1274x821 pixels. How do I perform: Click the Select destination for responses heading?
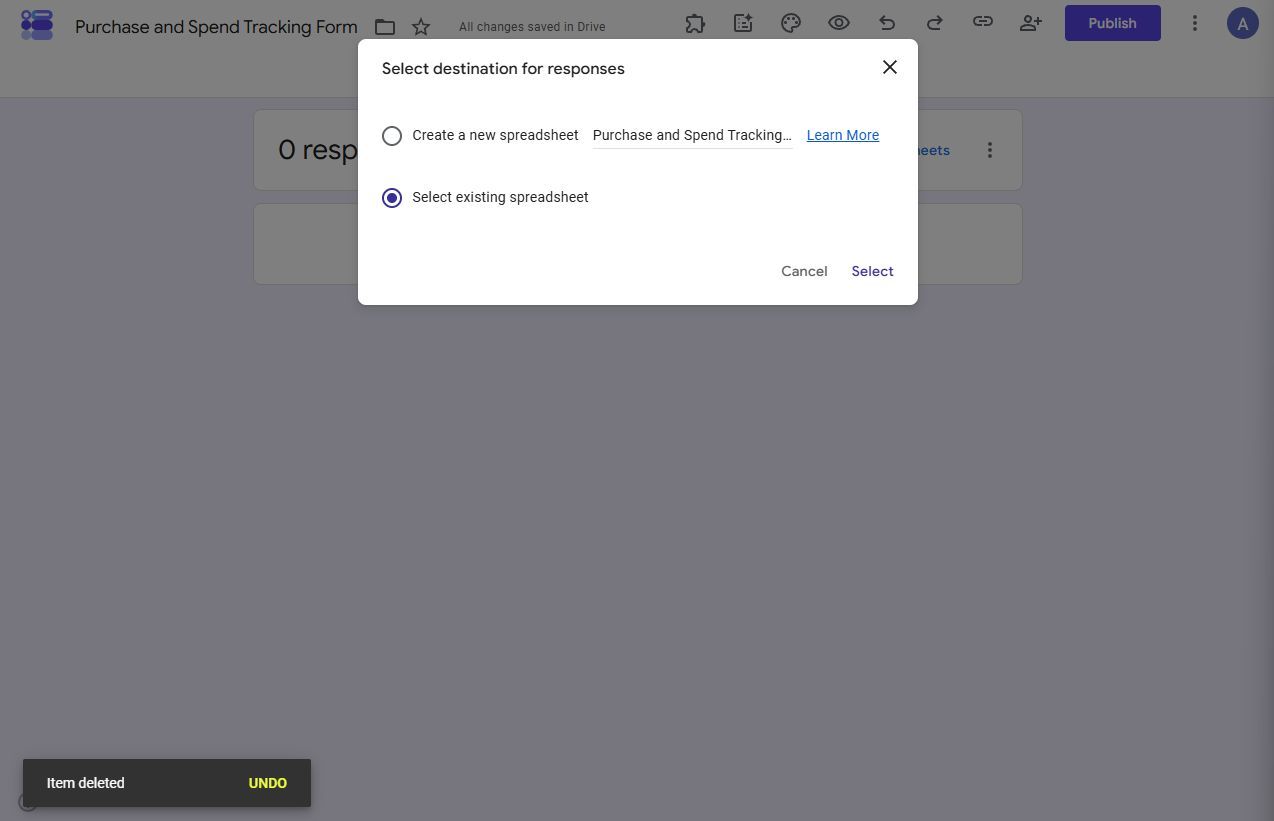(x=503, y=69)
